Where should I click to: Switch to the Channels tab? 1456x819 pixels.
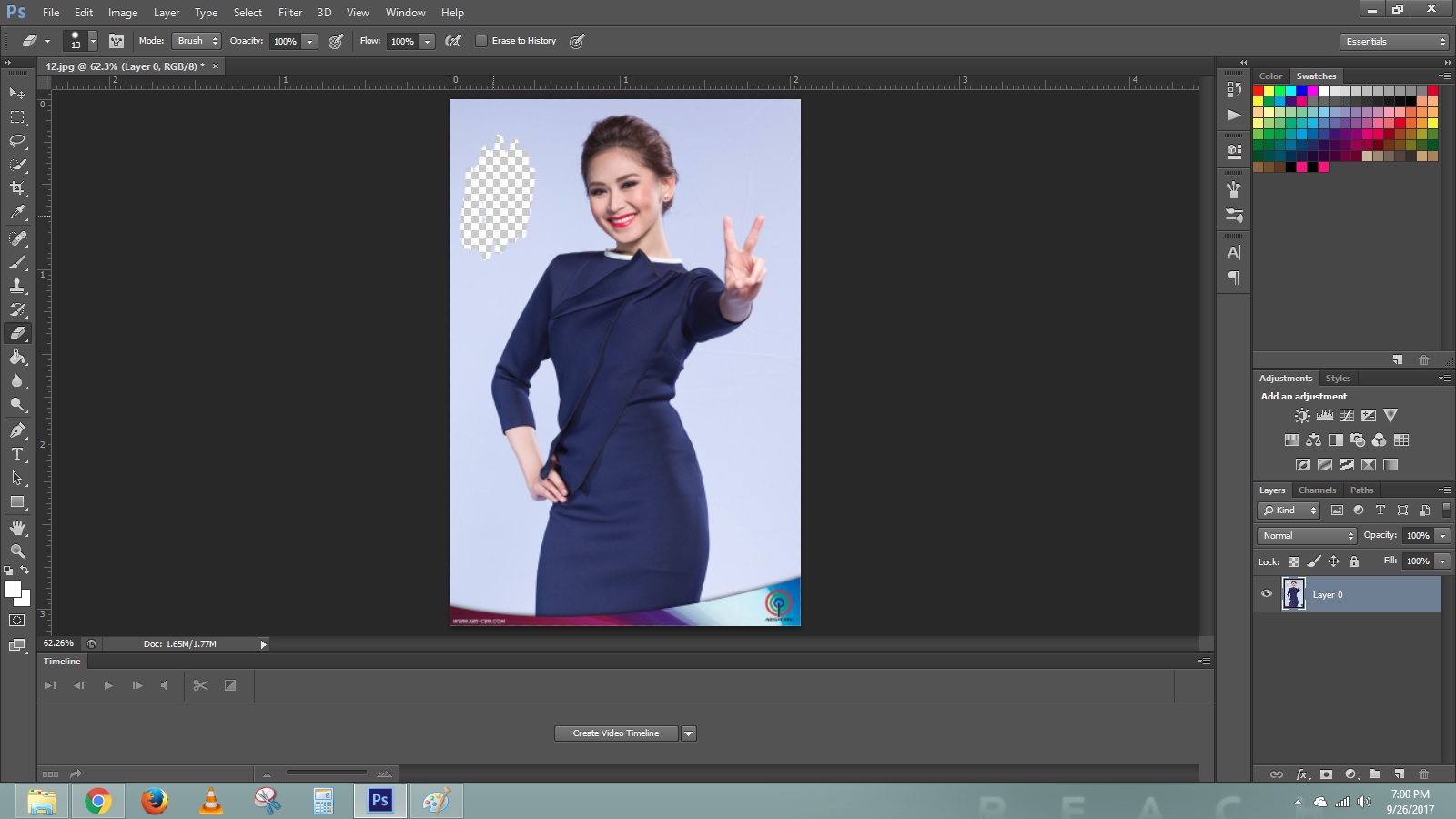[1317, 490]
